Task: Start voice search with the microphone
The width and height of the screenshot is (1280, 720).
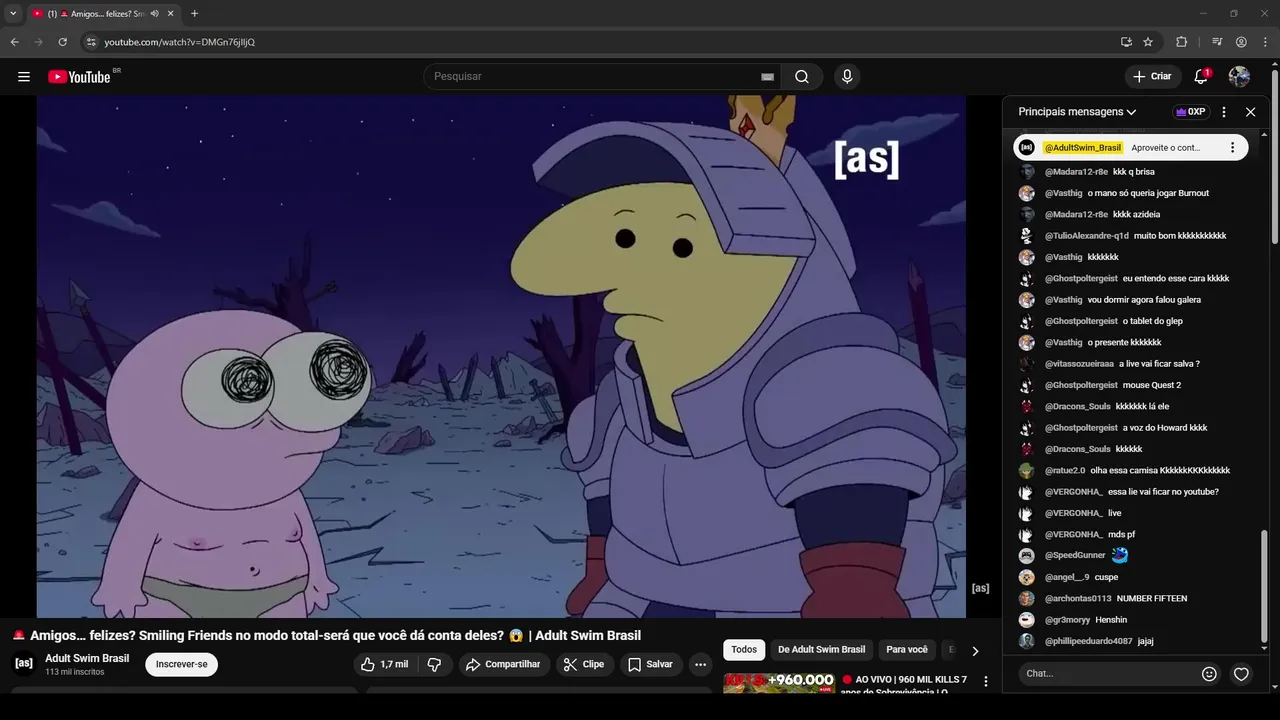Action: [847, 77]
